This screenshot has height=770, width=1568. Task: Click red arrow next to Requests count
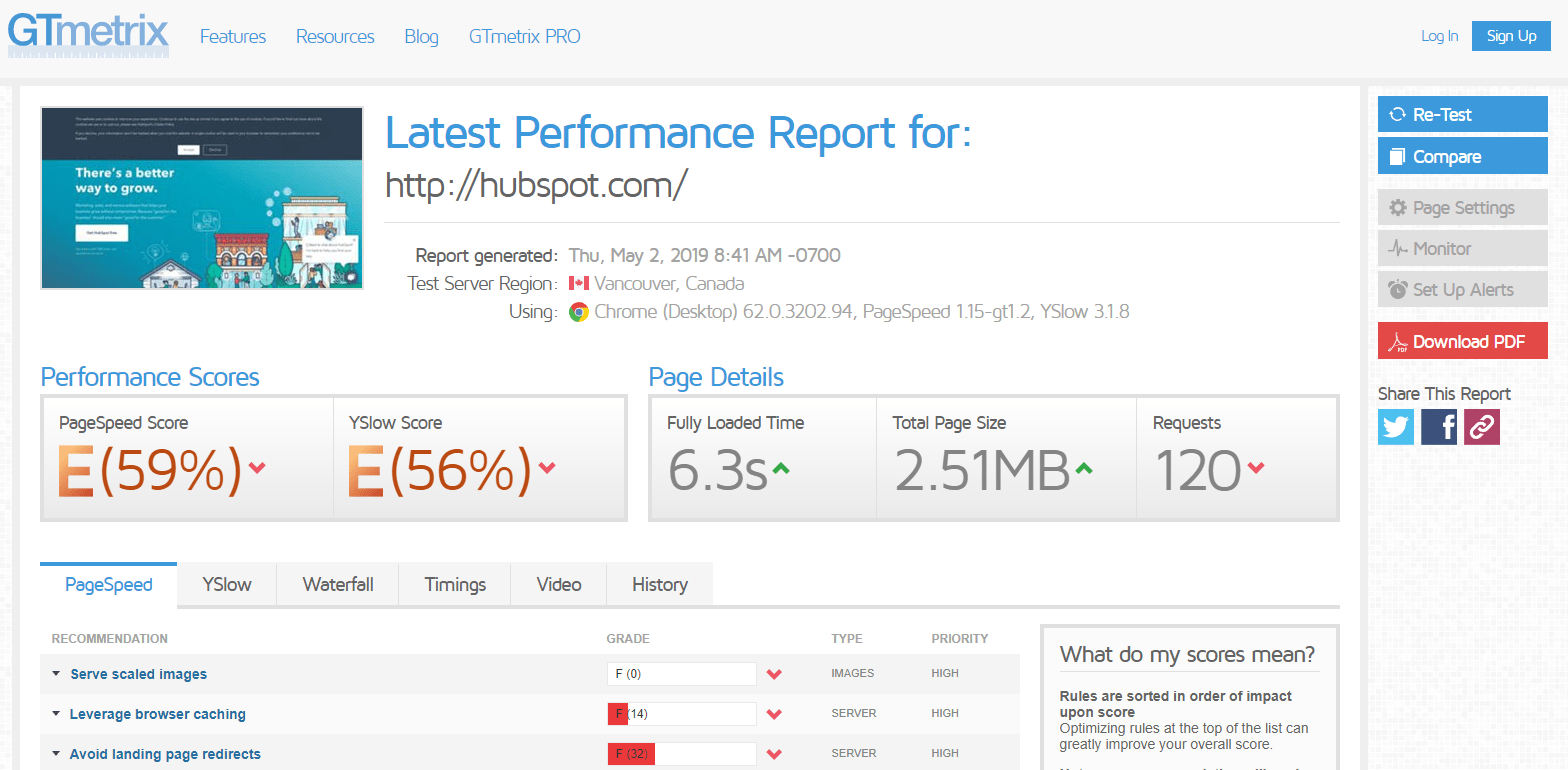pyautogui.click(x=1256, y=467)
